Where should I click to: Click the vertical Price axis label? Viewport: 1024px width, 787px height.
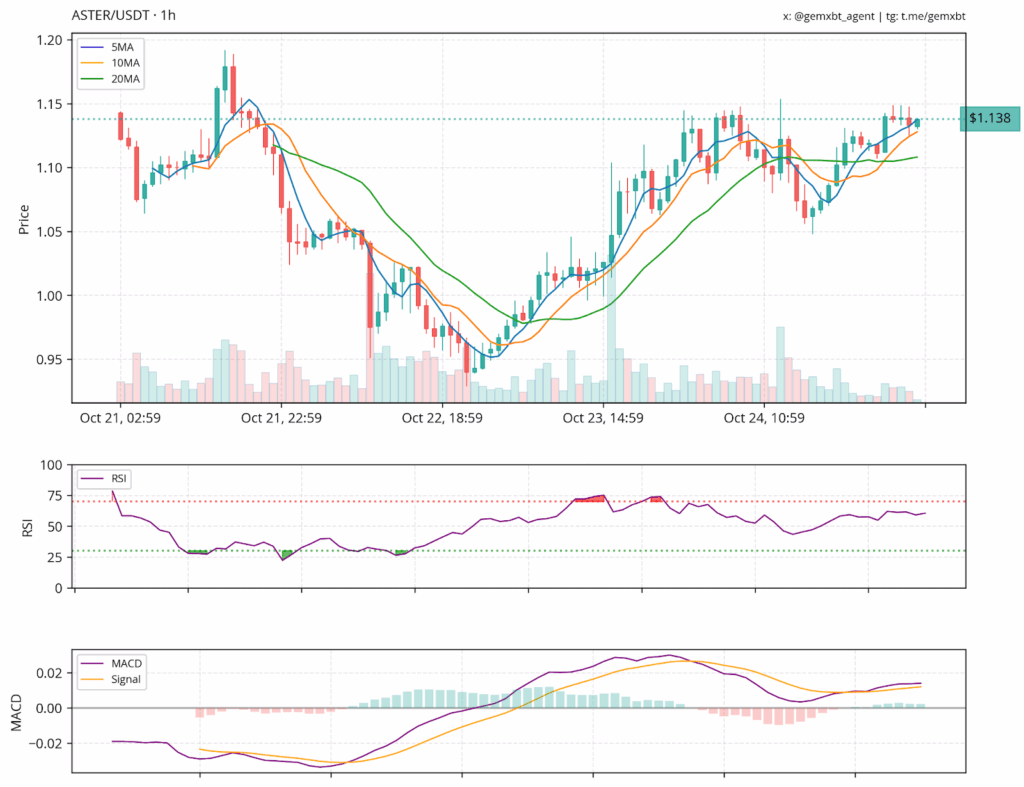[x=24, y=219]
